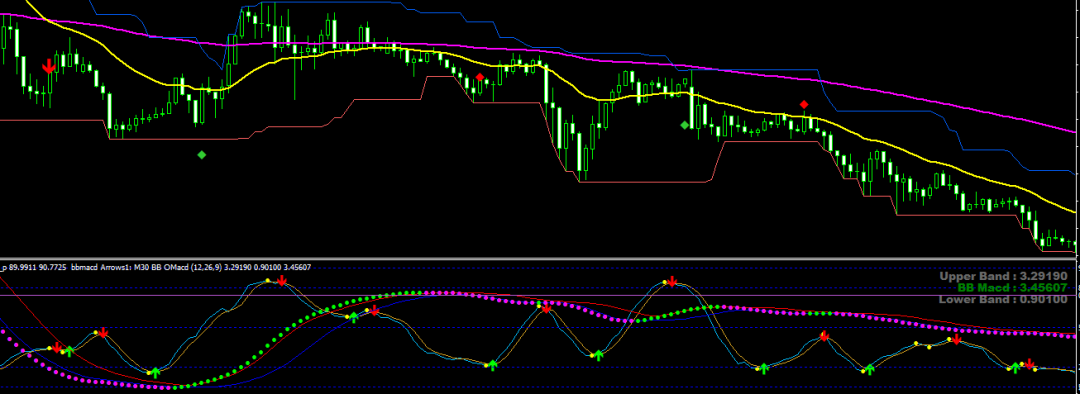The image size is (1080, 394).
Task: Click the red sell arrow on the price chart
Action: (48, 66)
